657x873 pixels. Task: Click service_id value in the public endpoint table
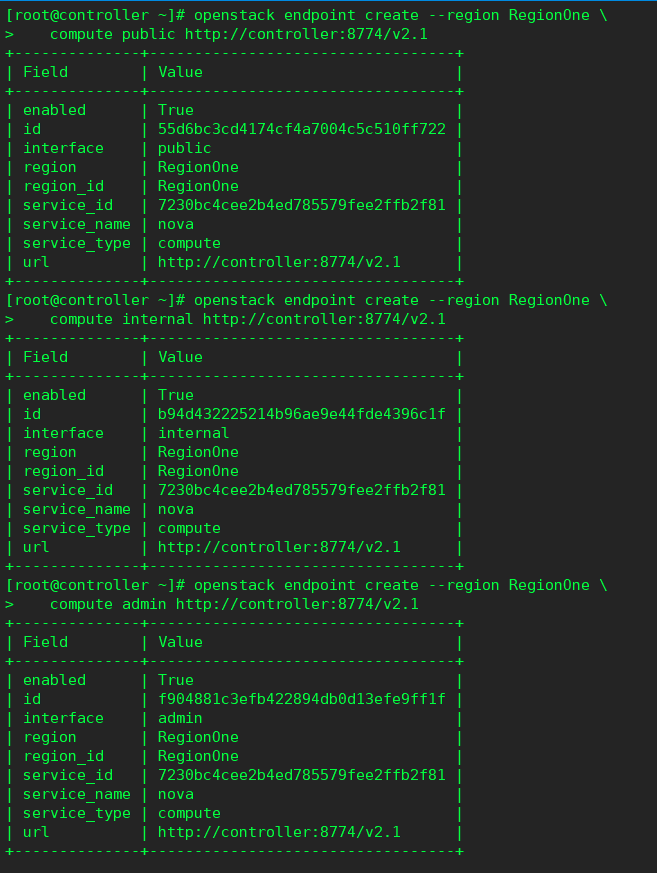pos(301,205)
